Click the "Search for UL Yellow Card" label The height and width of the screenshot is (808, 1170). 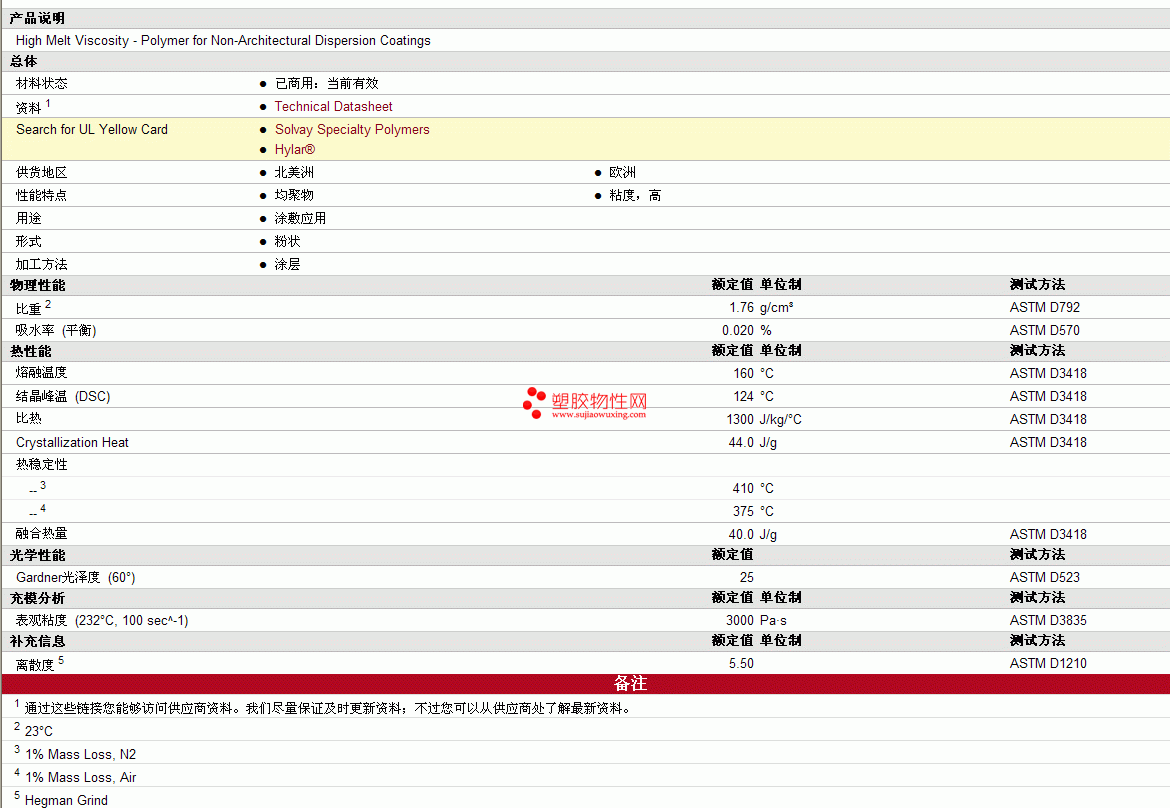pyautogui.click(x=92, y=130)
